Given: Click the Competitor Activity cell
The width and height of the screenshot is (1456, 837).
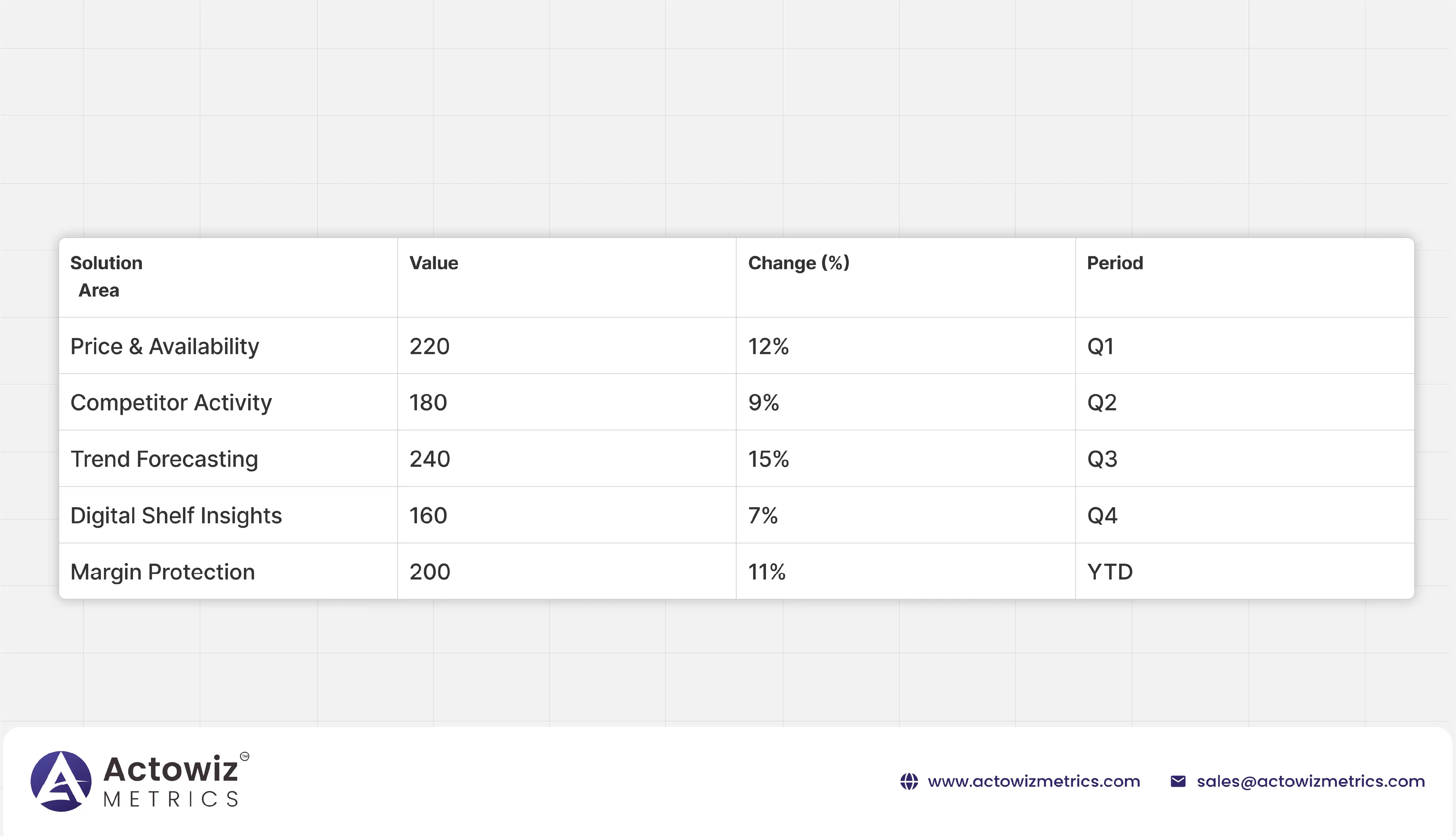Looking at the screenshot, I should (x=171, y=402).
